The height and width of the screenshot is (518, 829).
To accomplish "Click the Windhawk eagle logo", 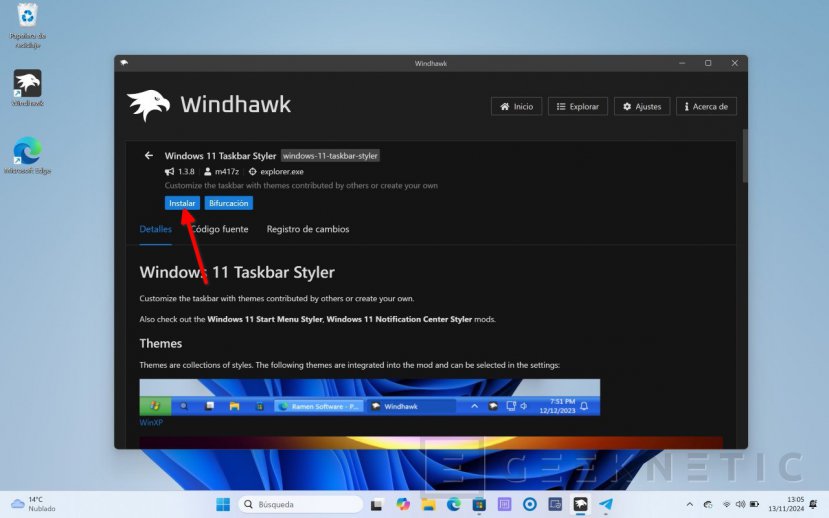I will (148, 105).
